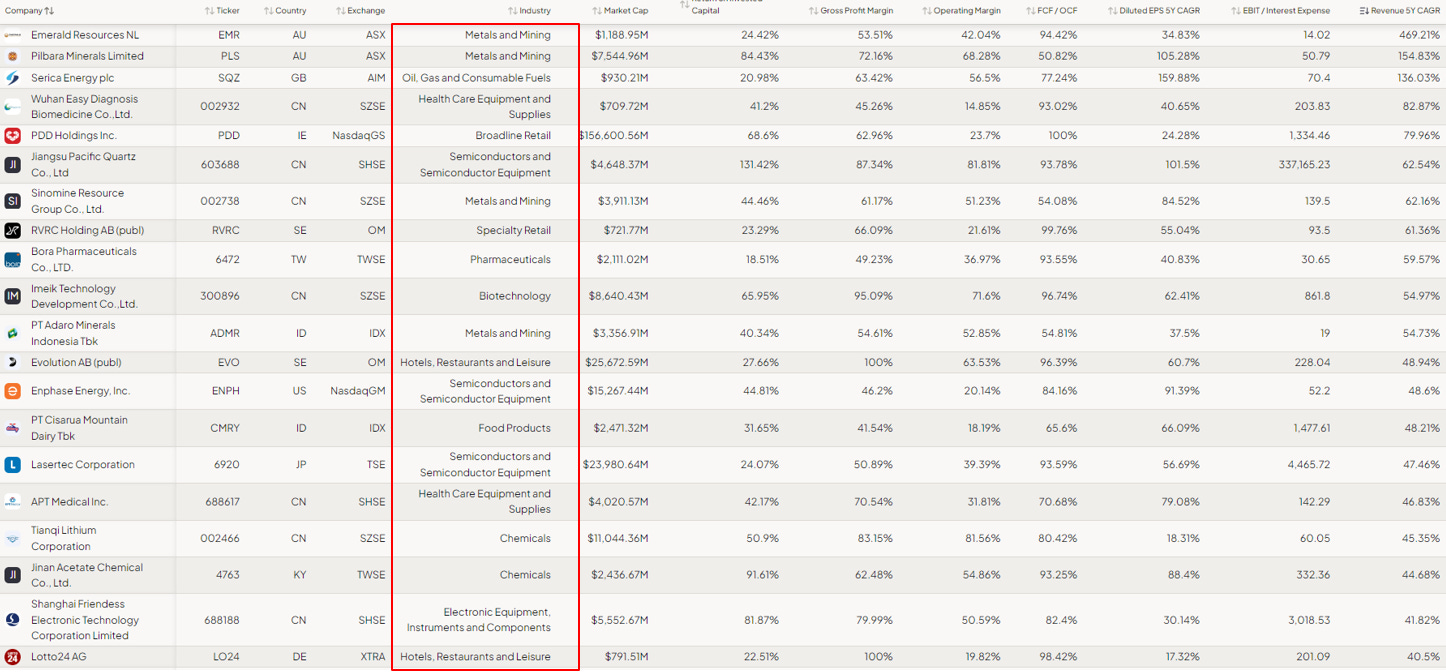Click the Lasertec Corporation blue logo
The height and width of the screenshot is (672, 1446).
click(13, 465)
